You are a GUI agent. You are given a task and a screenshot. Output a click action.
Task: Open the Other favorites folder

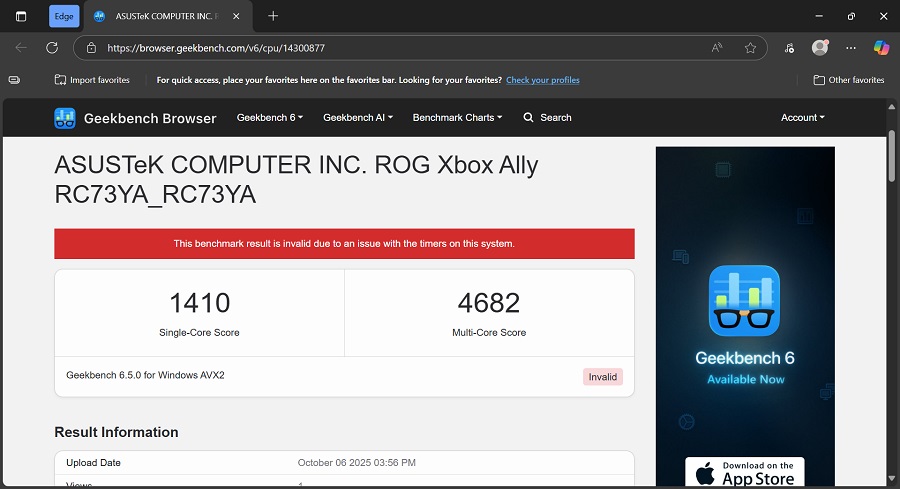849,80
